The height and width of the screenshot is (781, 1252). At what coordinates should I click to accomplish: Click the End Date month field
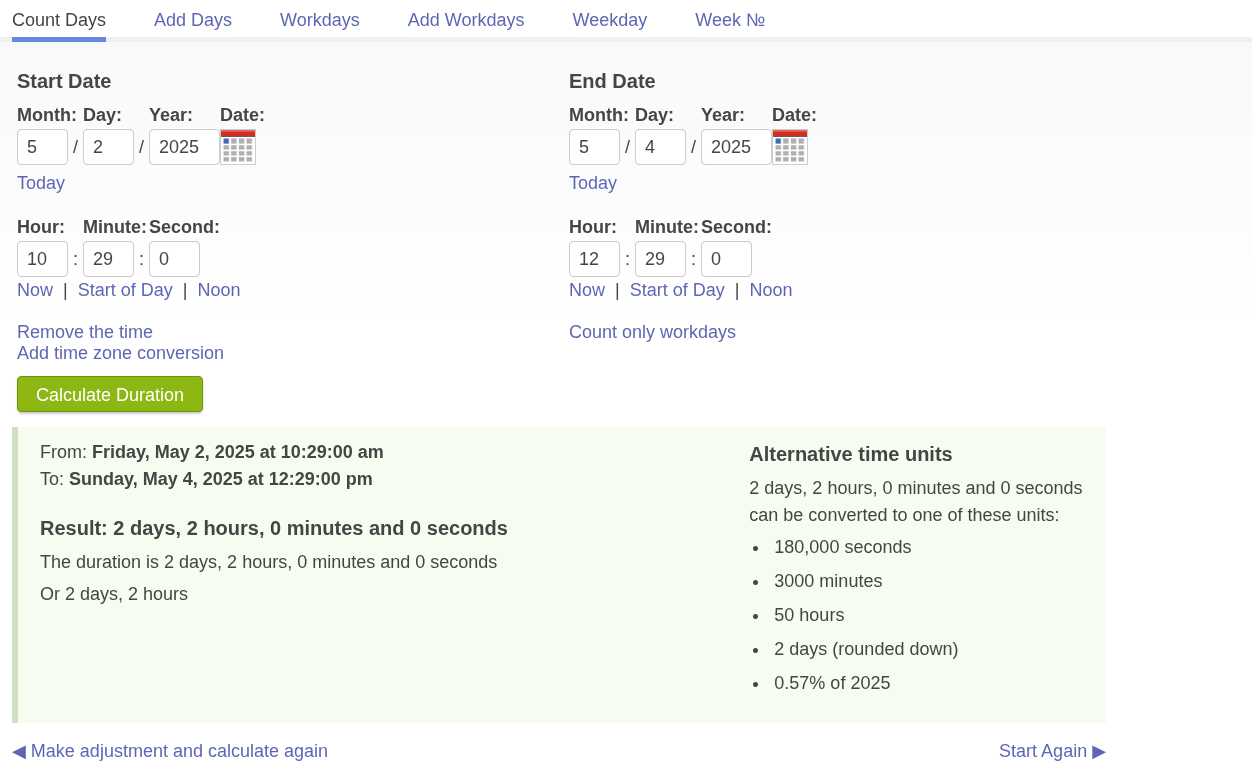pos(594,147)
